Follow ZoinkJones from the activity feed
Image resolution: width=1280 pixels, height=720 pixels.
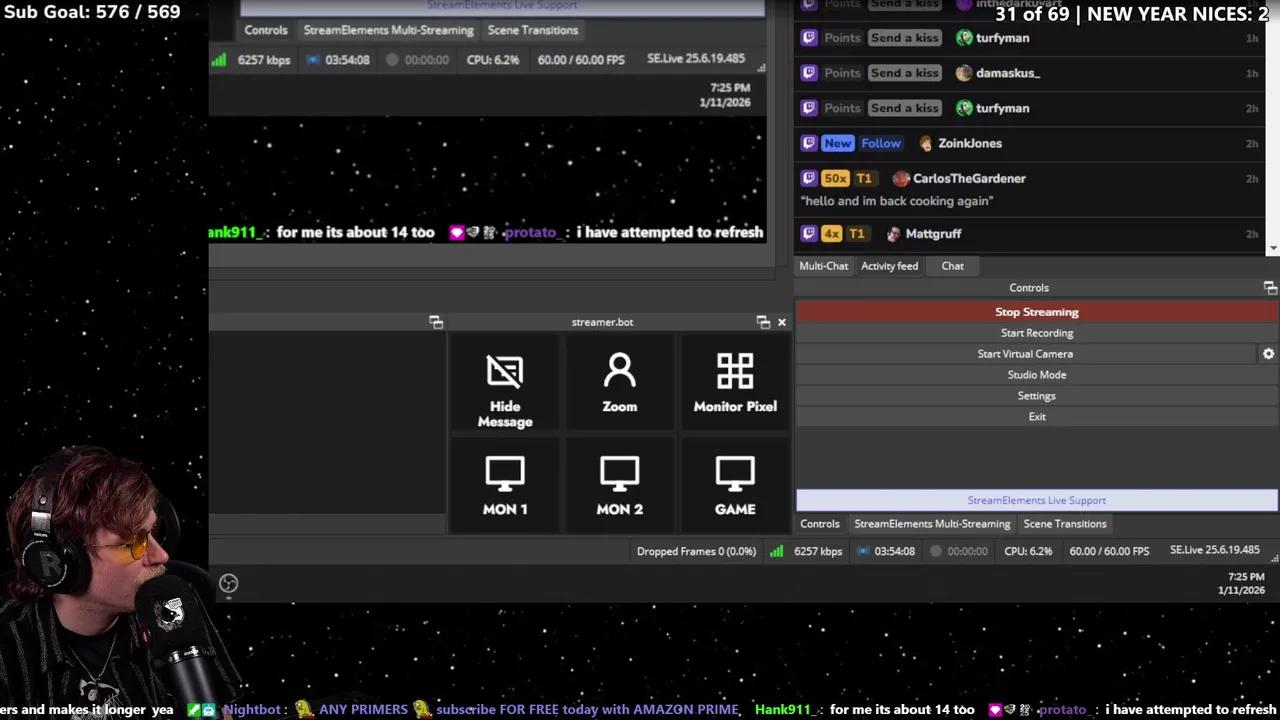(880, 143)
